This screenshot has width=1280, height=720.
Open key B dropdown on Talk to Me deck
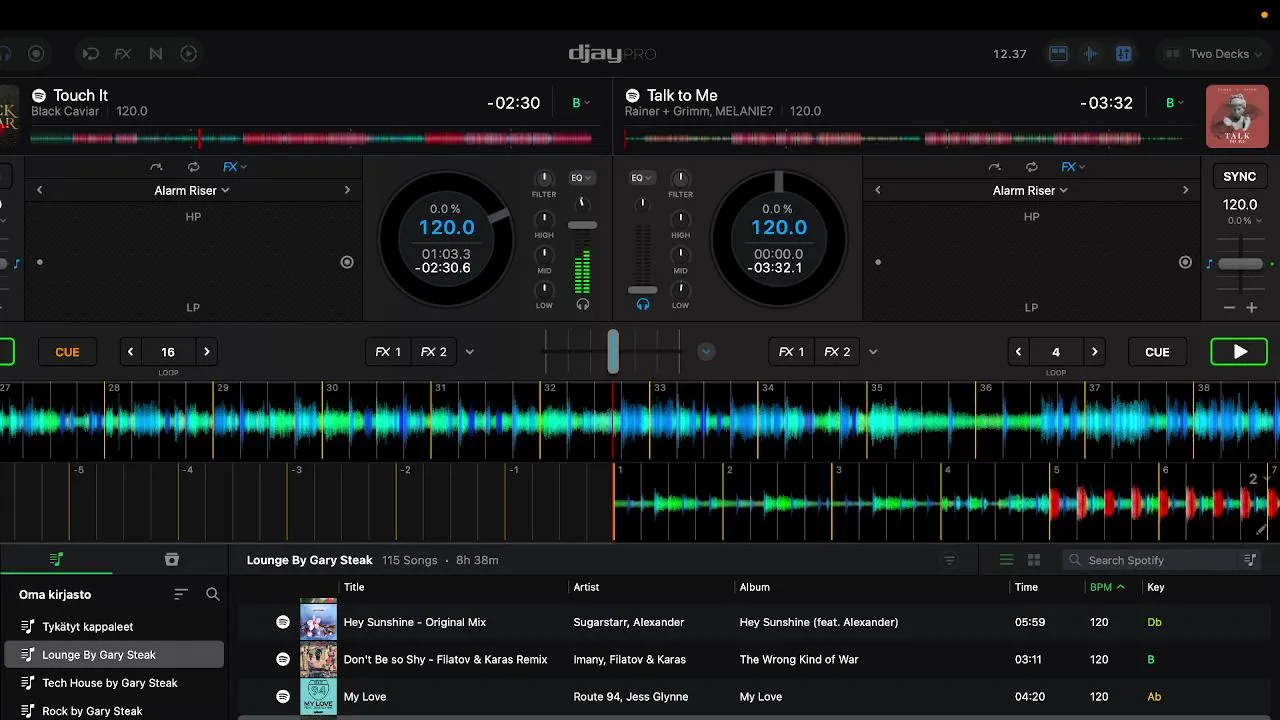tap(1174, 103)
